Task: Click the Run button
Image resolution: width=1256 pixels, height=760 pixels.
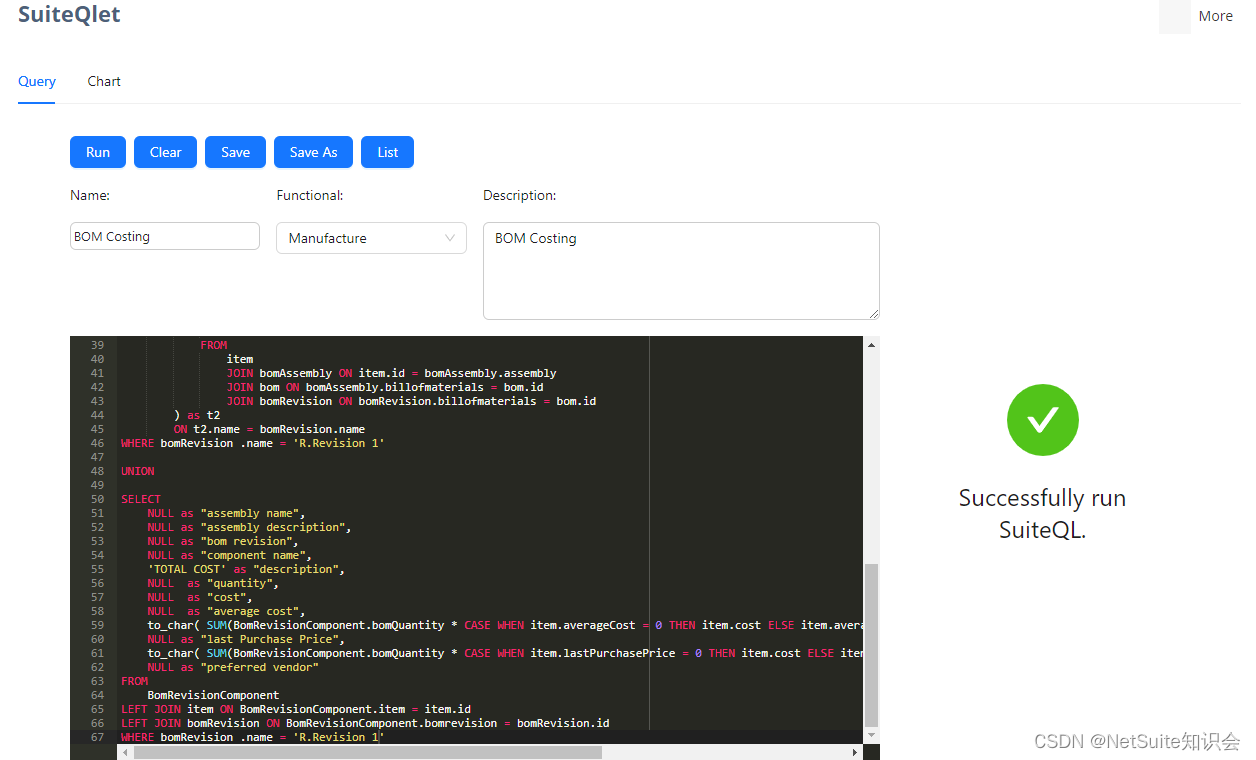Action: pyautogui.click(x=98, y=152)
